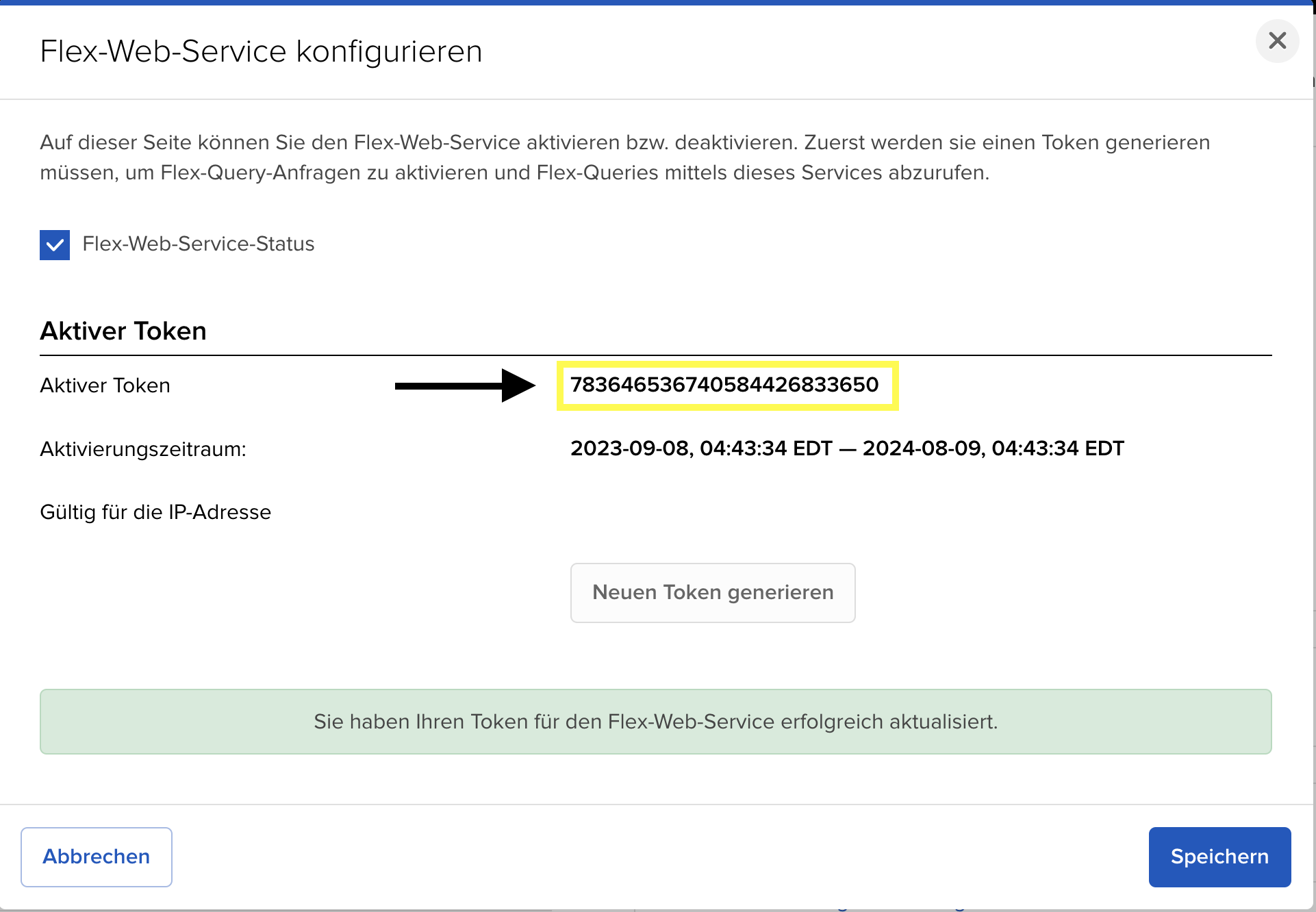Click the Aktivierungszeitraum label

143,449
